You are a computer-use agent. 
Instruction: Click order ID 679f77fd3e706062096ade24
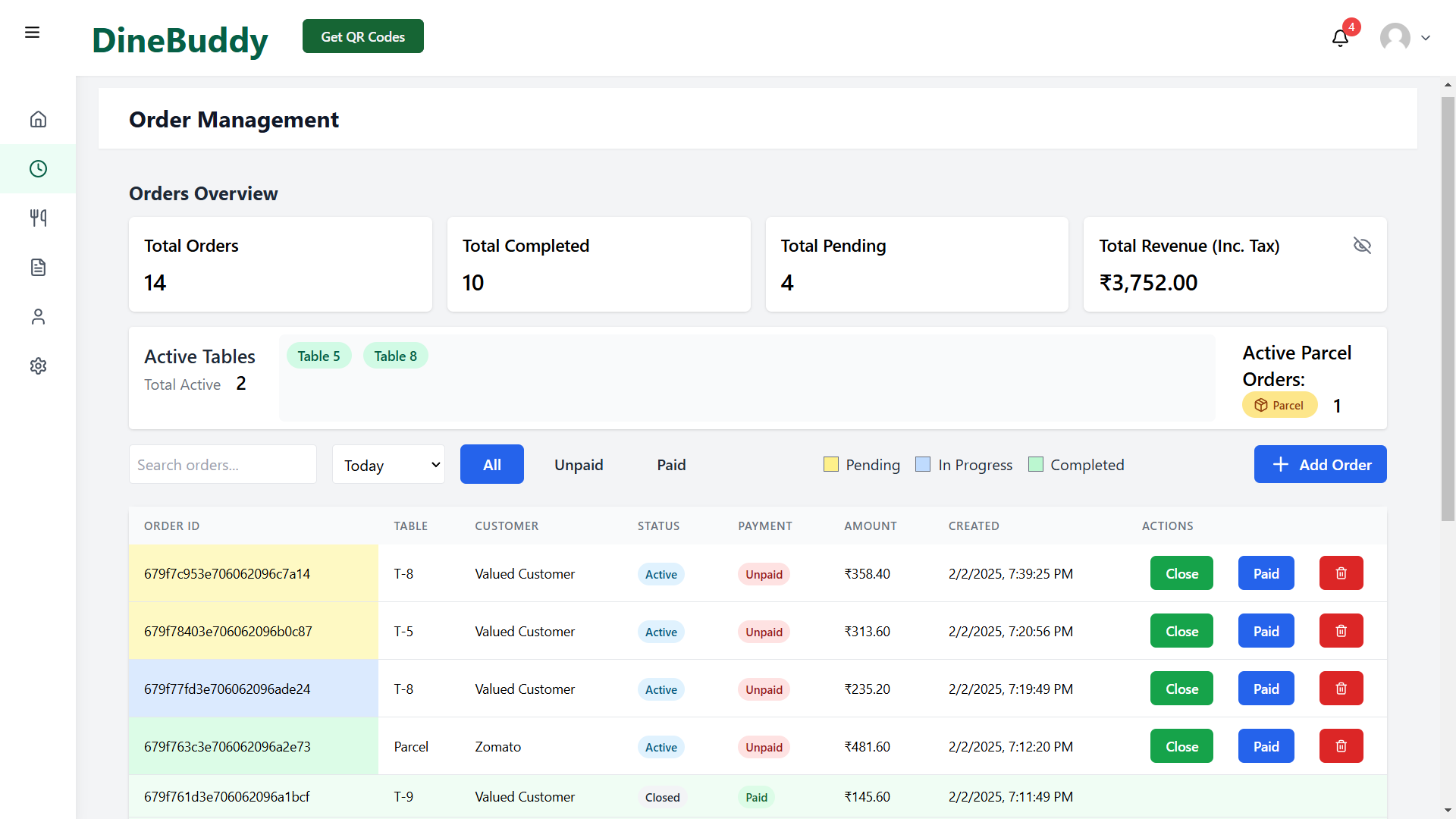[x=227, y=689]
